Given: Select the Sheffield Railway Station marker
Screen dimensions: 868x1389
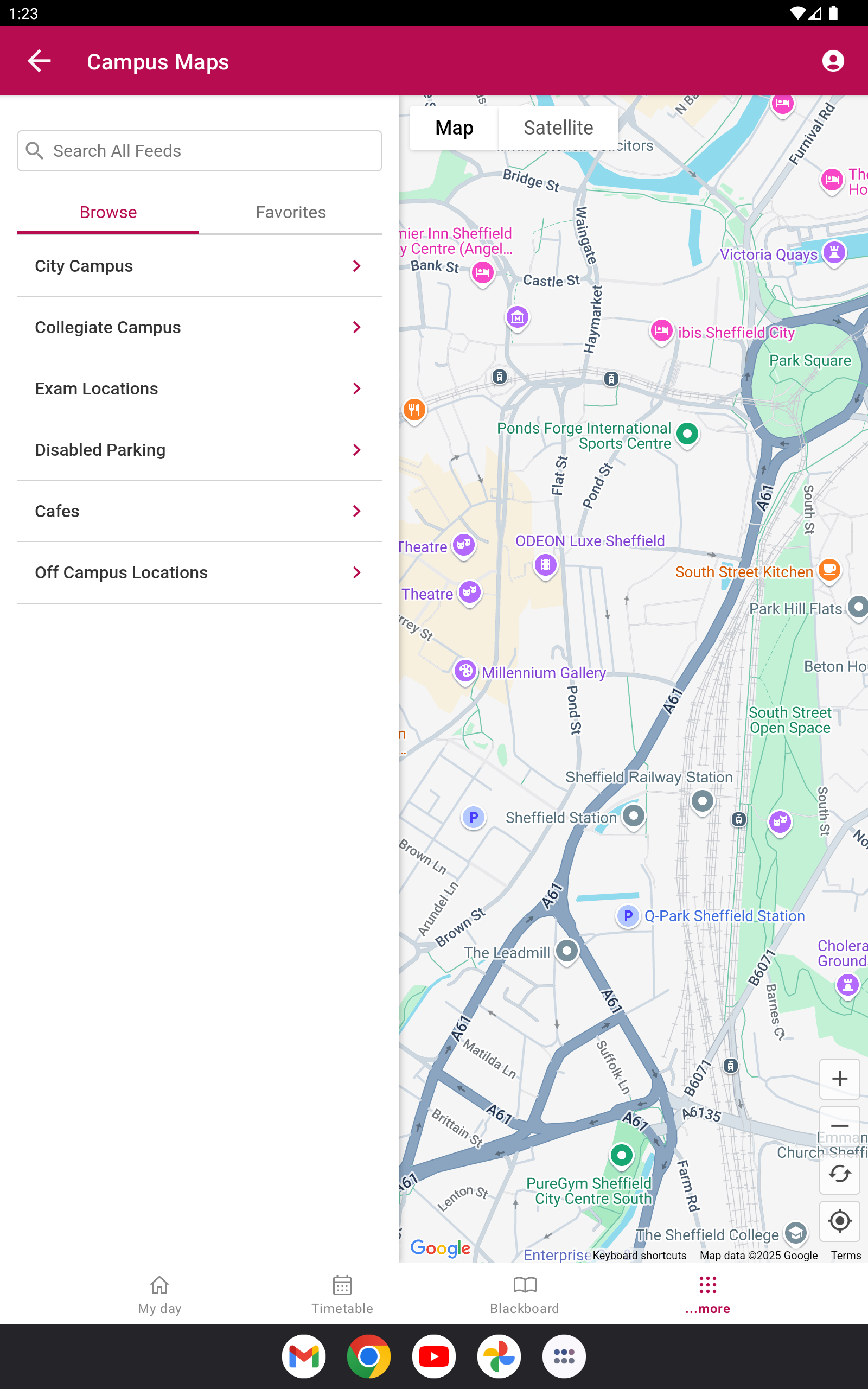Looking at the screenshot, I should tap(701, 801).
